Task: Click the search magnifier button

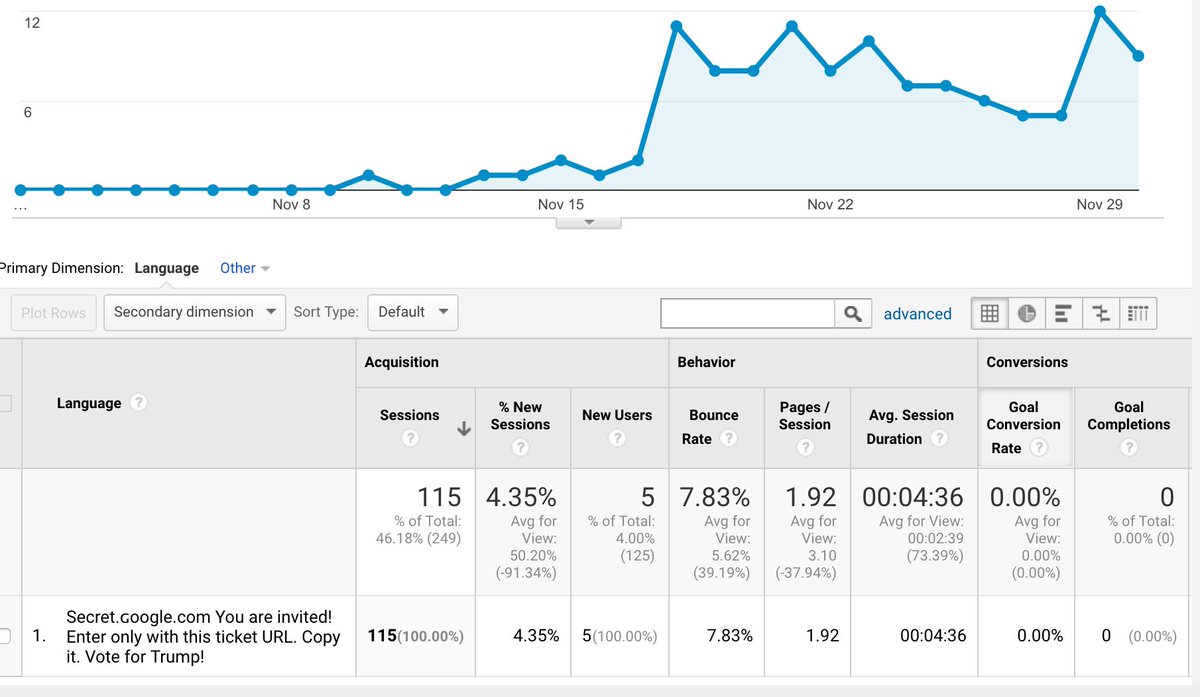Action: click(852, 313)
